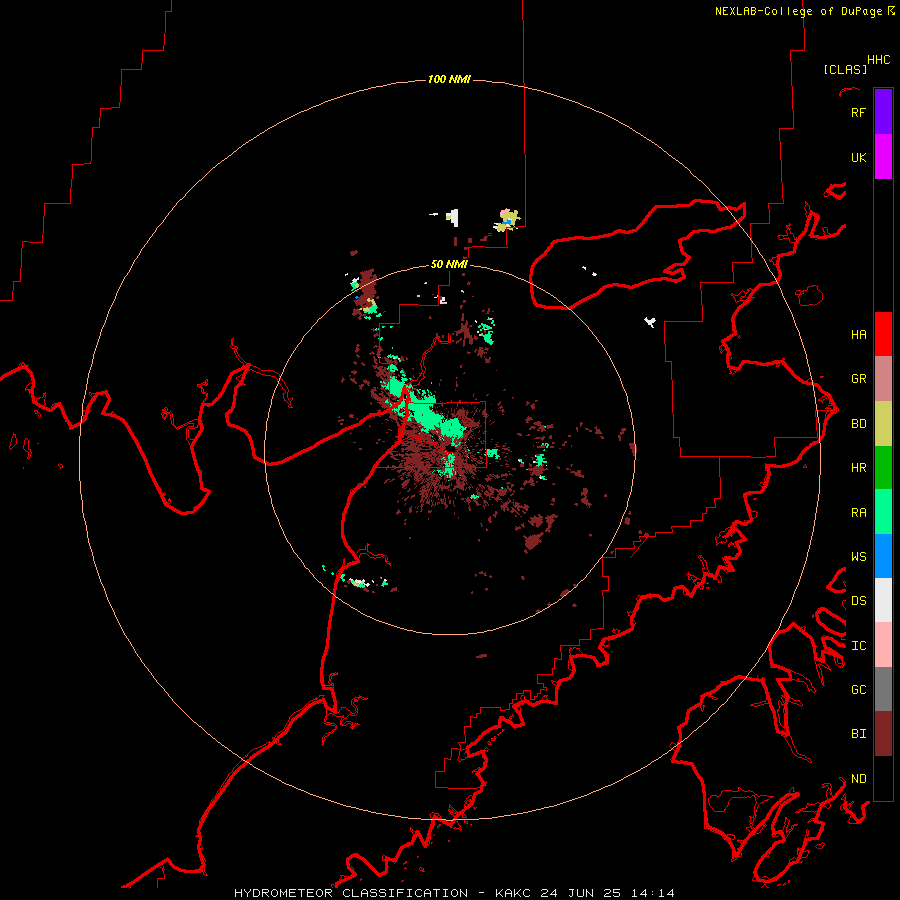Viewport: 900px width, 900px height.
Task: Click the "ND" legend label
Action: point(858,778)
